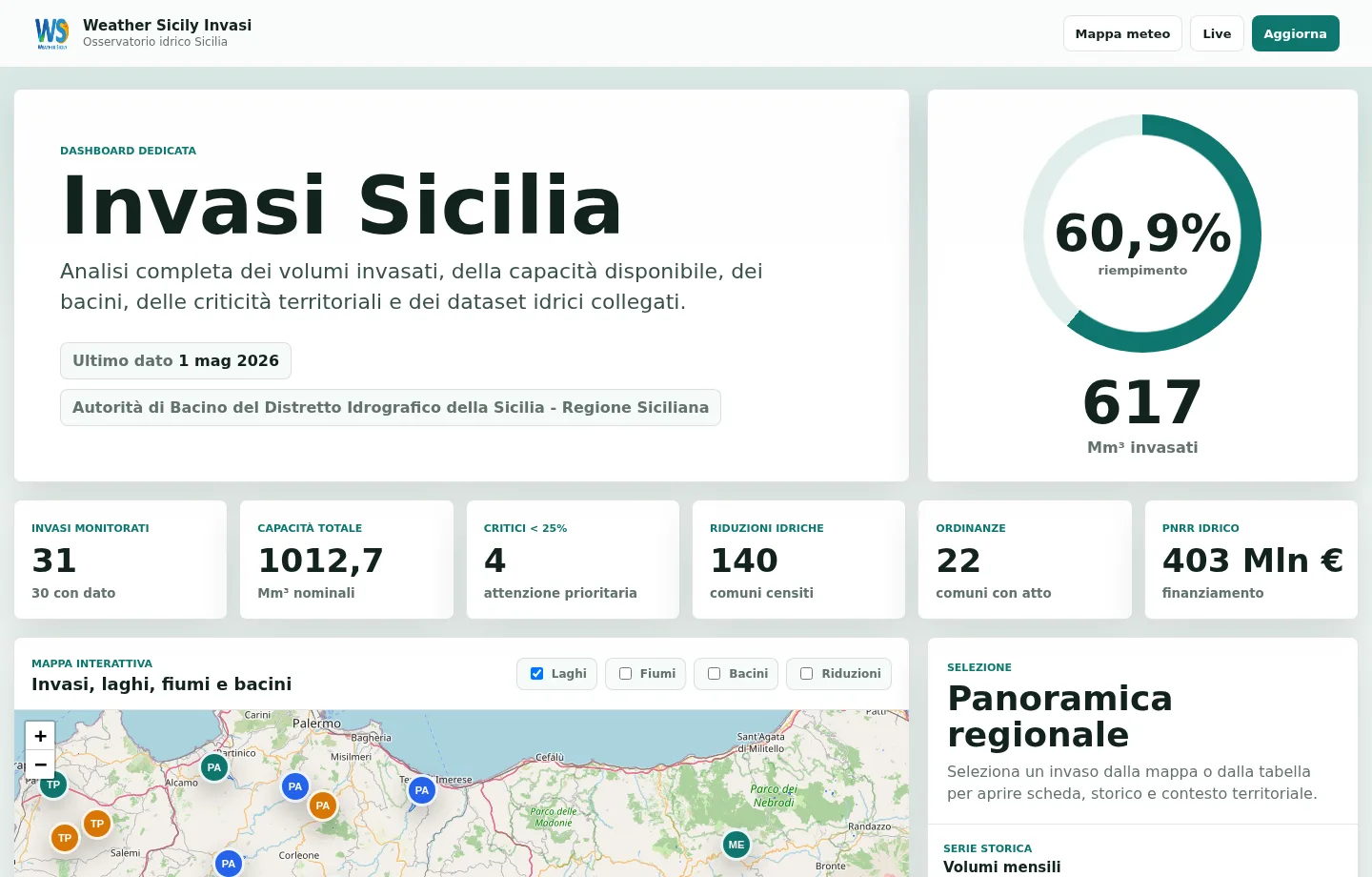
Task: Open the Riduzioni idriche card
Action: pos(798,560)
